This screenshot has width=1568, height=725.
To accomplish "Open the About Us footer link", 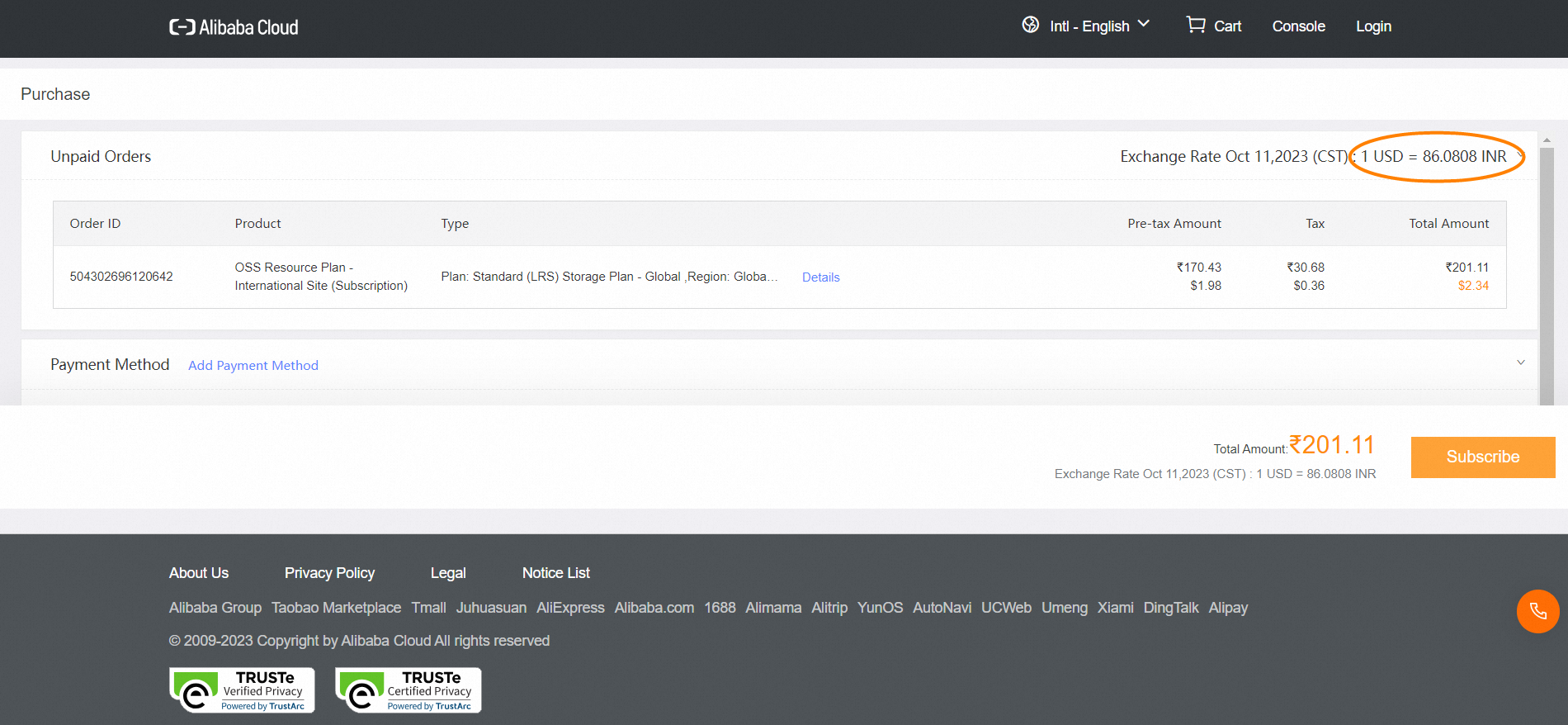I will click(199, 573).
